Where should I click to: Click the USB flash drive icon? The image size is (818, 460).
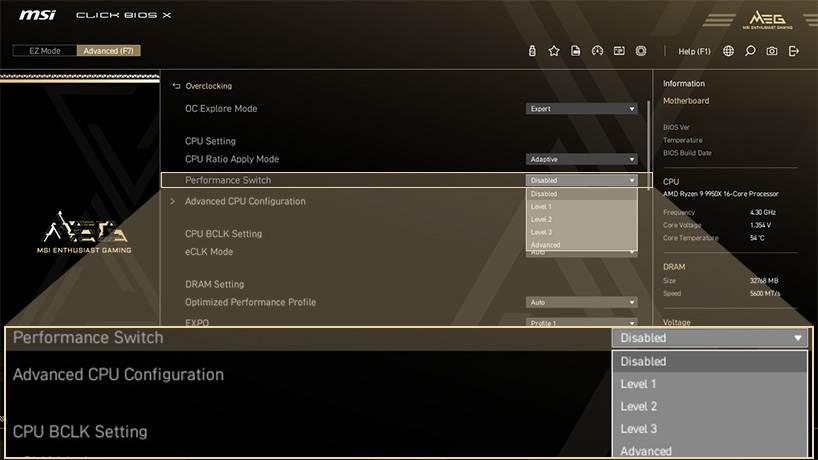click(x=532, y=51)
